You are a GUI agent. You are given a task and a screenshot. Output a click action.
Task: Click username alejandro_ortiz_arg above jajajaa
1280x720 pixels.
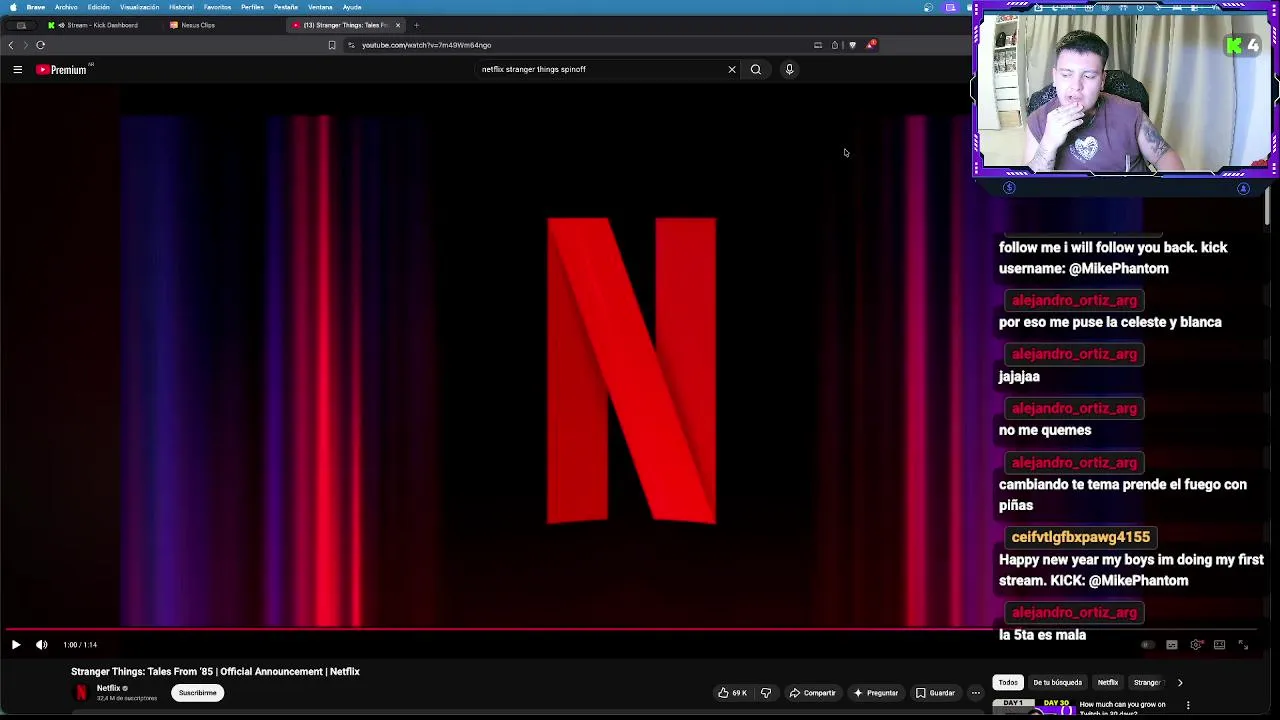1074,354
